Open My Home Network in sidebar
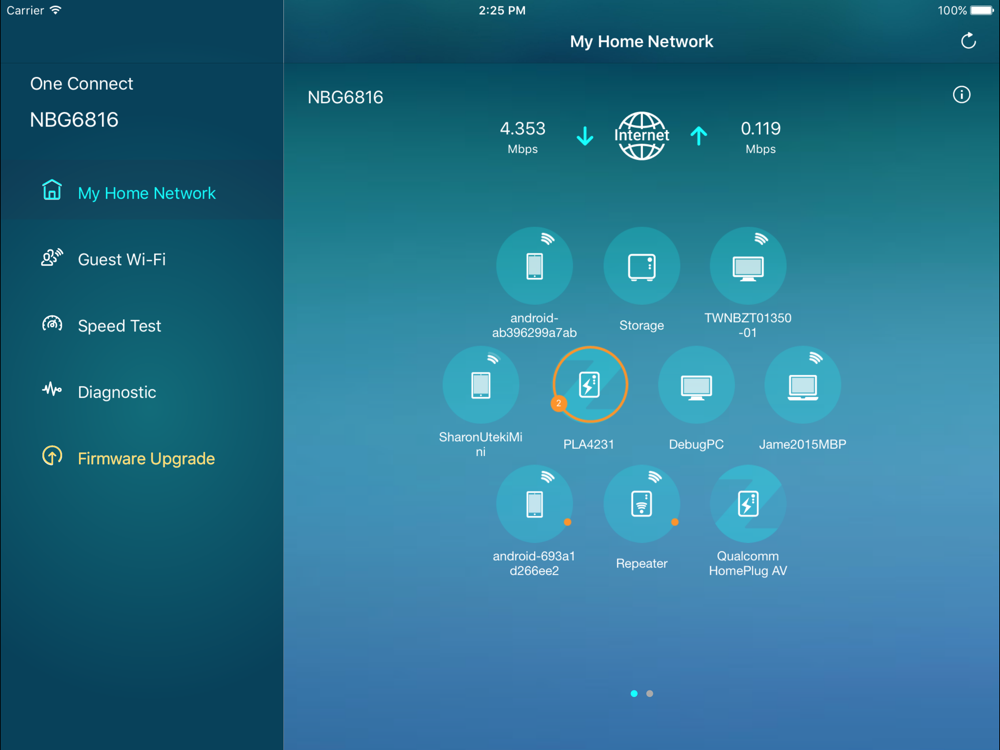The image size is (1000, 750). tap(146, 193)
